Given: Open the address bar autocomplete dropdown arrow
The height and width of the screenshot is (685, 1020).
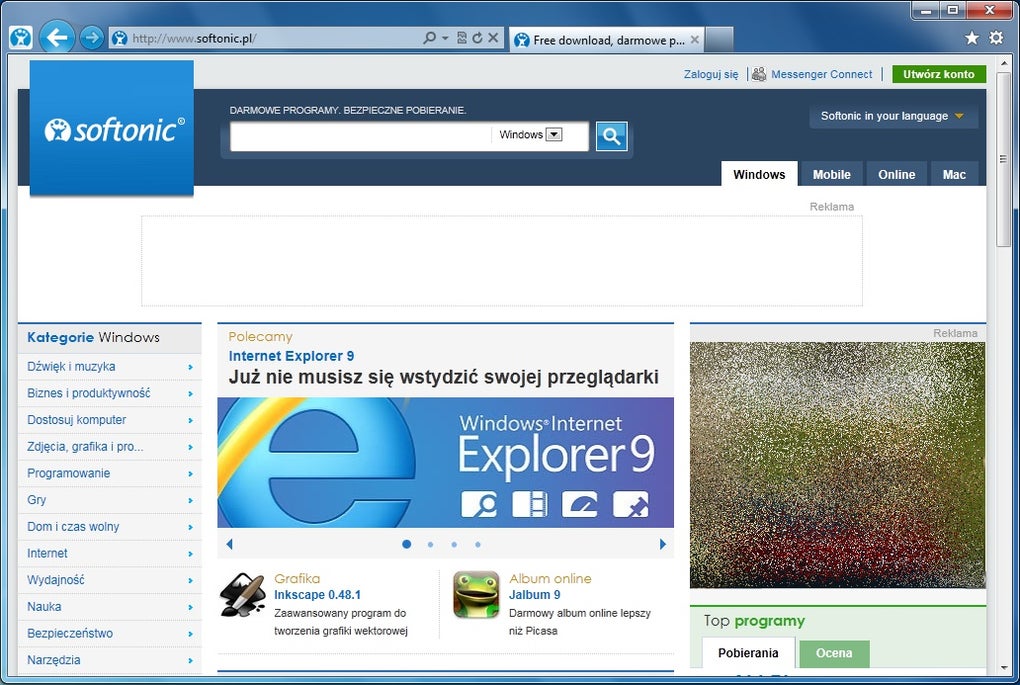Looking at the screenshot, I should click(446, 38).
